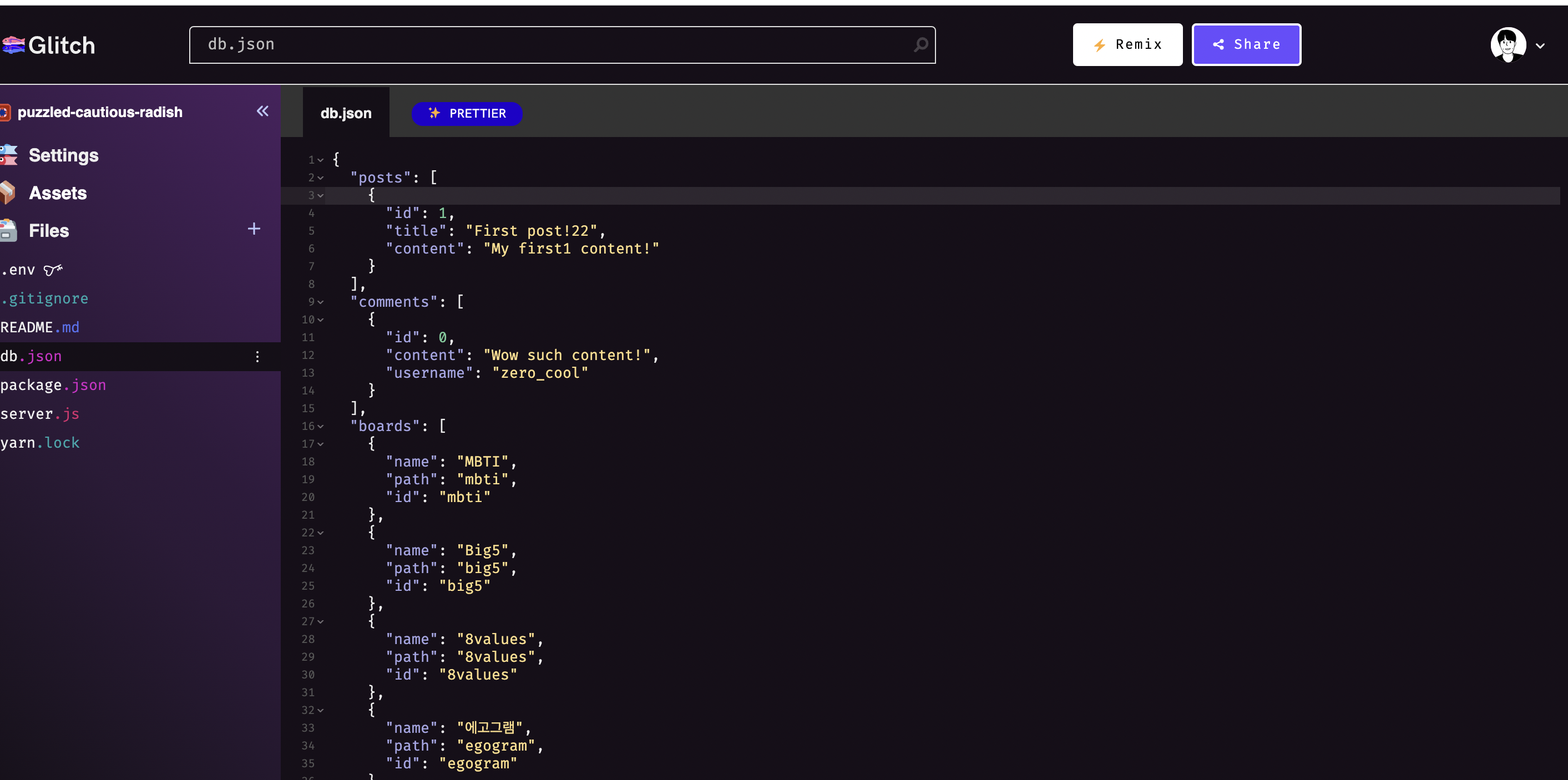
Task: Click the "Big5" name value
Action: (x=483, y=551)
